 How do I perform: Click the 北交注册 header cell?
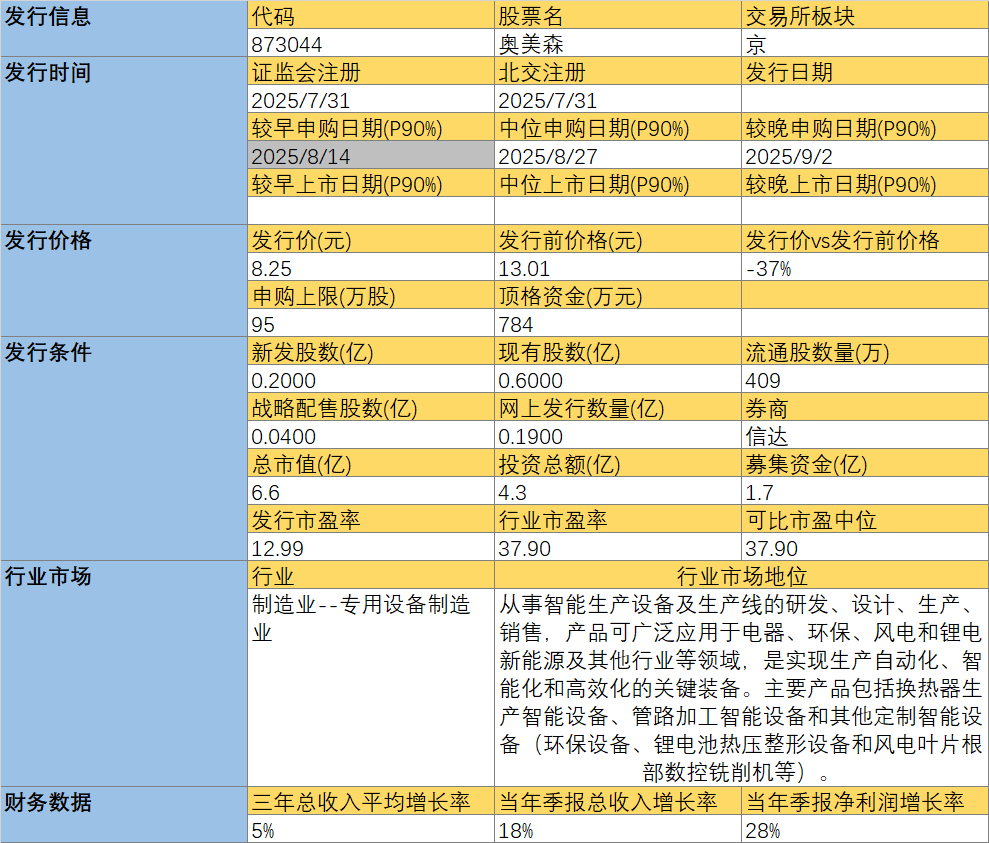click(x=617, y=71)
